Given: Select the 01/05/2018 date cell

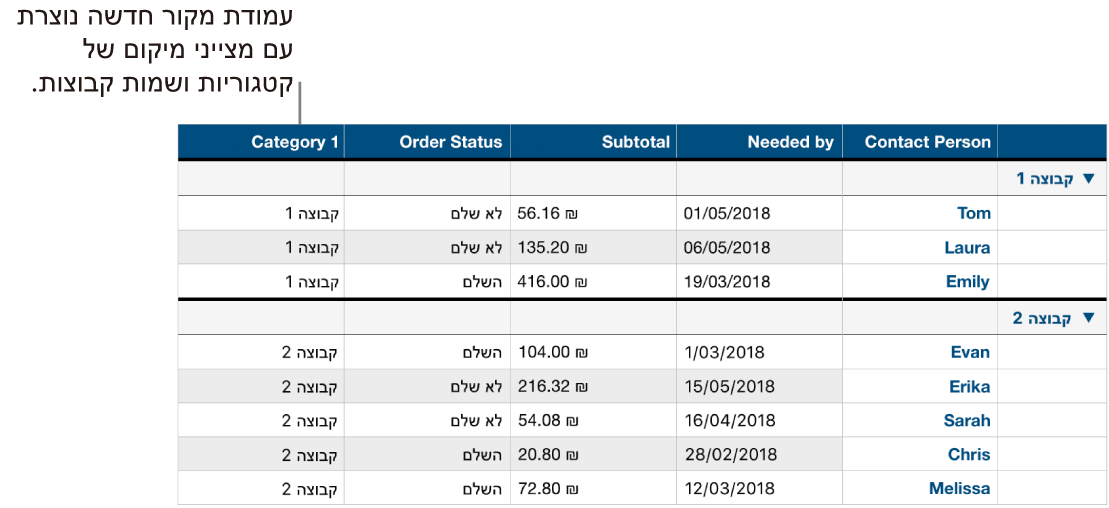Looking at the screenshot, I should coord(727,213).
